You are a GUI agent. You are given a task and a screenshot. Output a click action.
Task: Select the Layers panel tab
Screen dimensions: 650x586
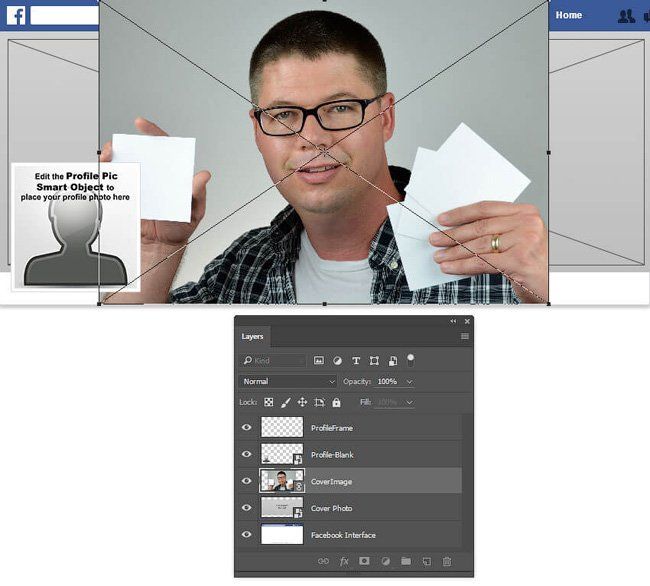tap(253, 337)
